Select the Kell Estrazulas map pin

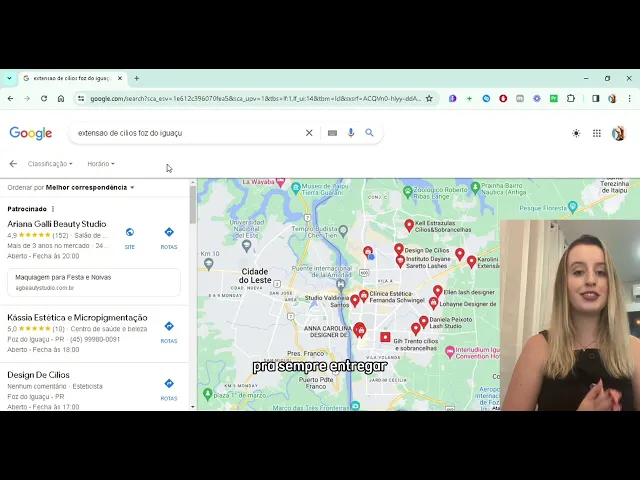(409, 225)
